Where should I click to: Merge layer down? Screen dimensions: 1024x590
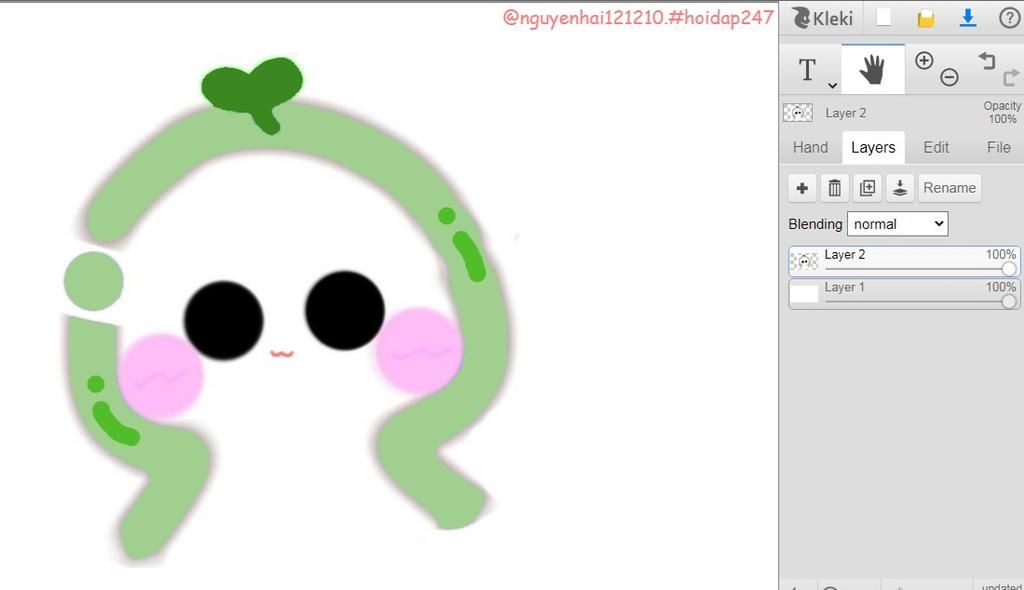(900, 188)
